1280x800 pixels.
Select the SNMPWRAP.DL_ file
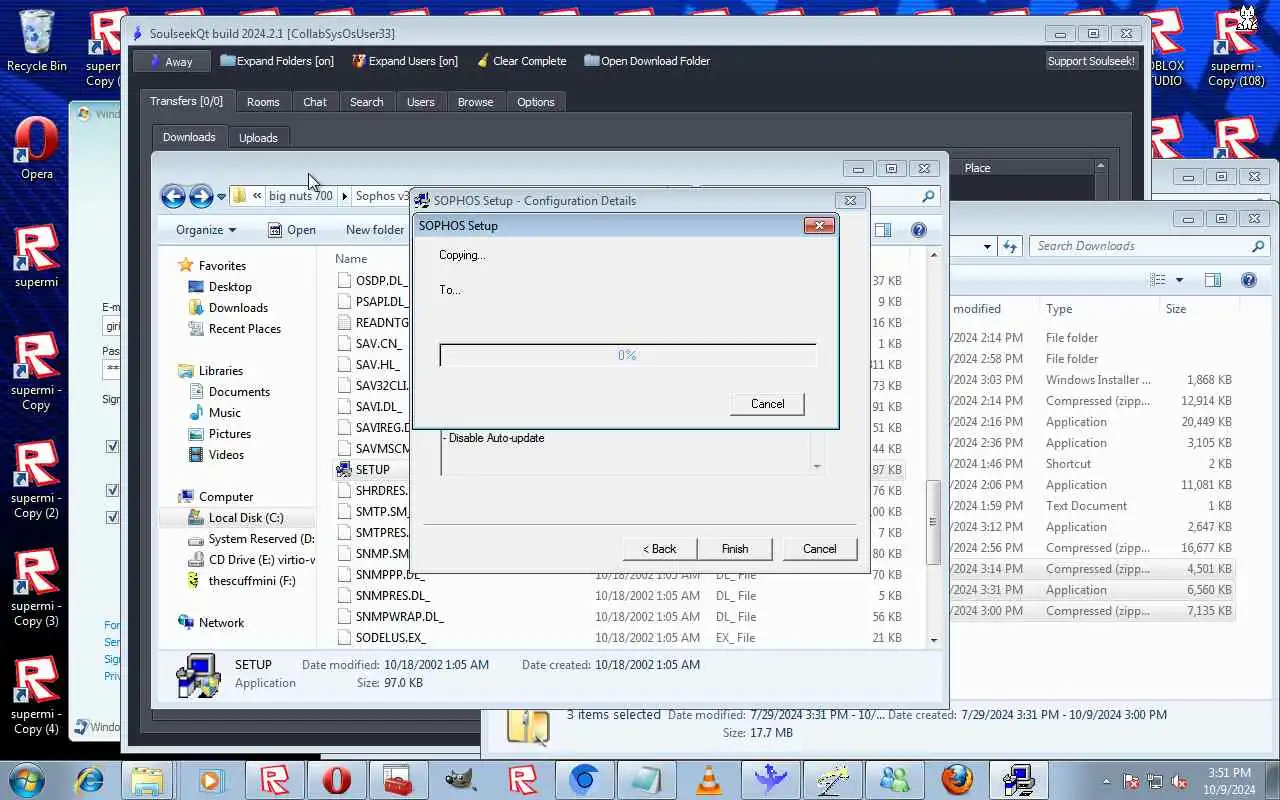(399, 617)
